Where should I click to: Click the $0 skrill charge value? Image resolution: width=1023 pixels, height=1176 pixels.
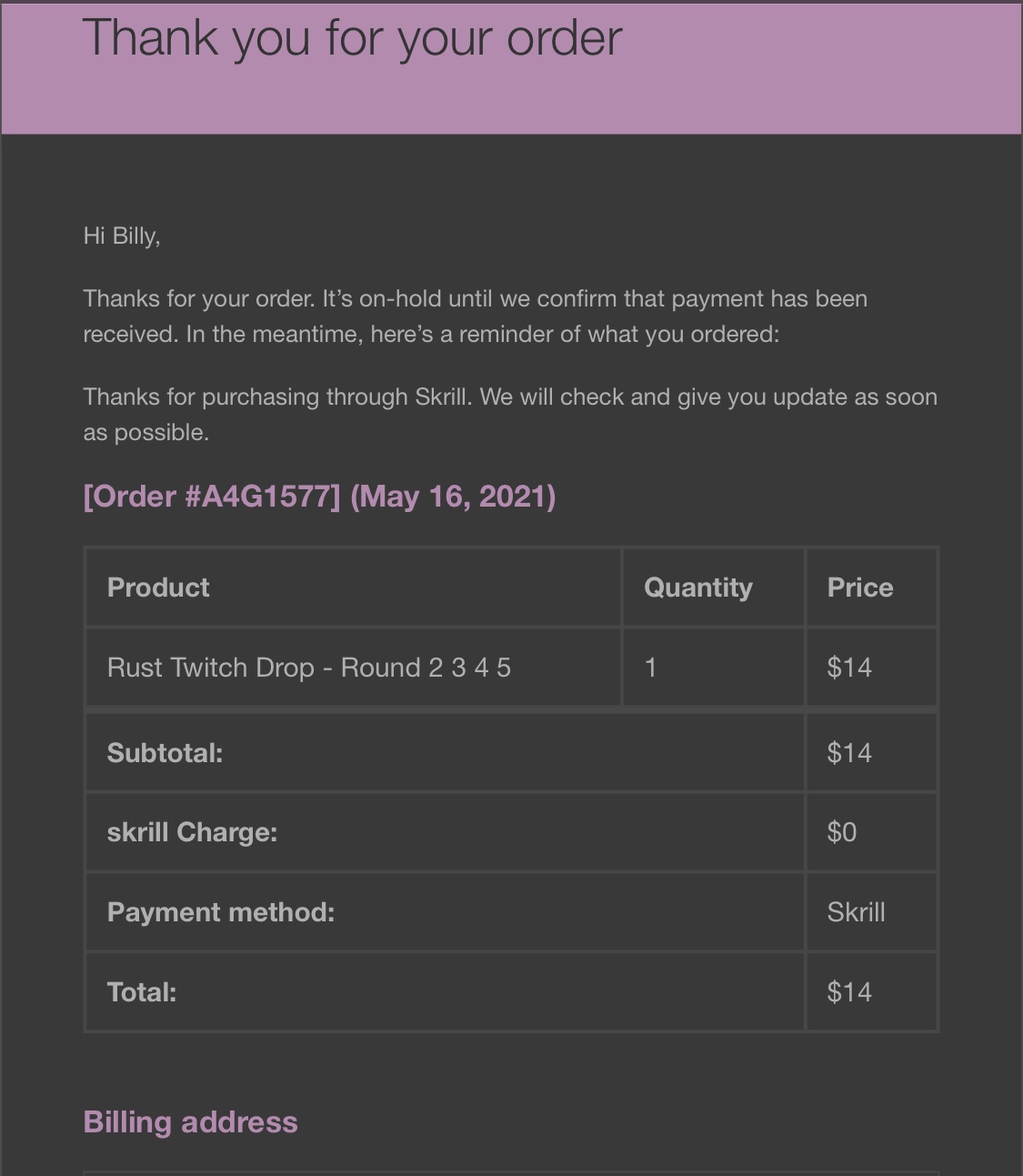[x=842, y=832]
